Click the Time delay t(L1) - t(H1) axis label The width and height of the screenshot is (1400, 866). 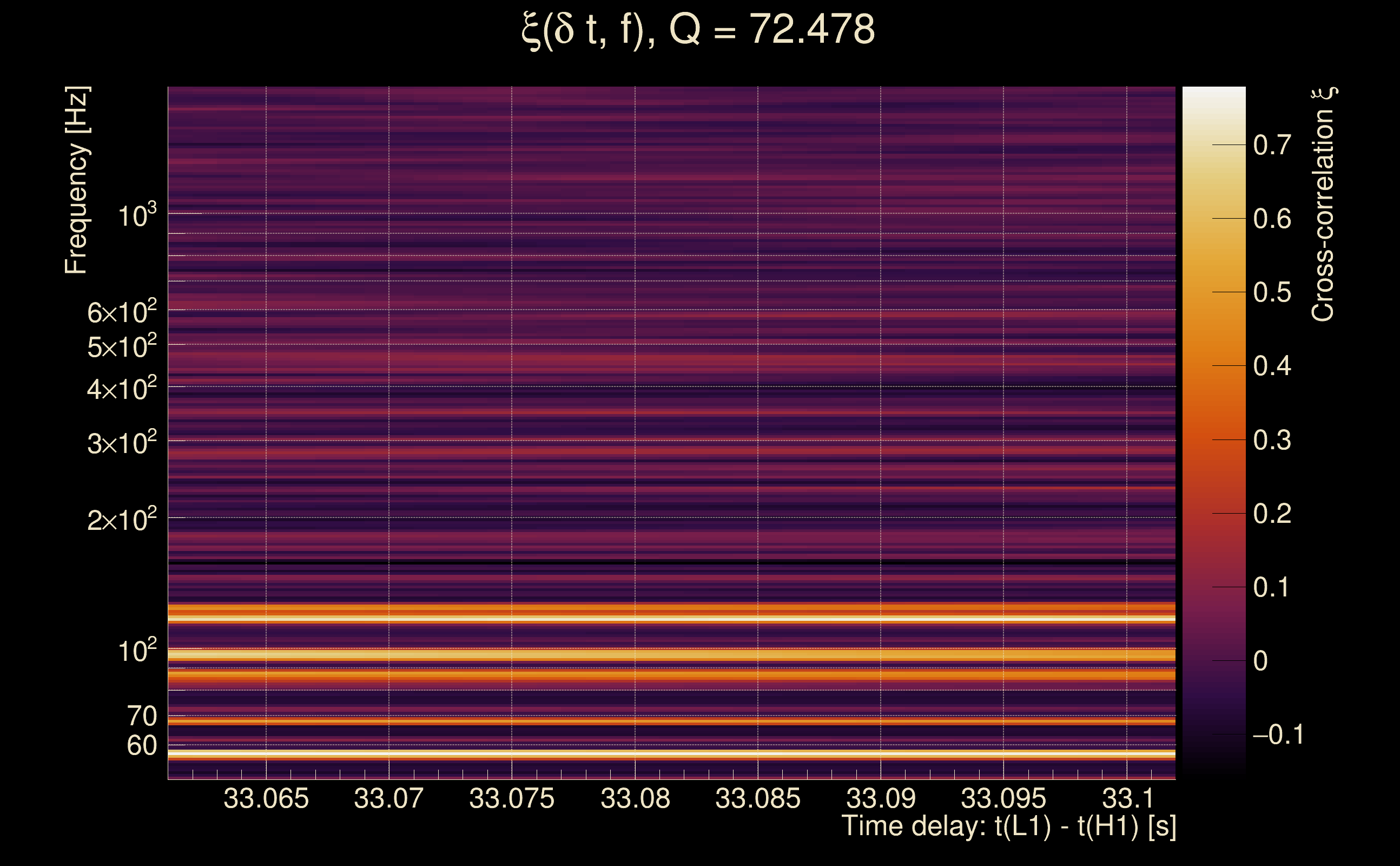[1008, 826]
